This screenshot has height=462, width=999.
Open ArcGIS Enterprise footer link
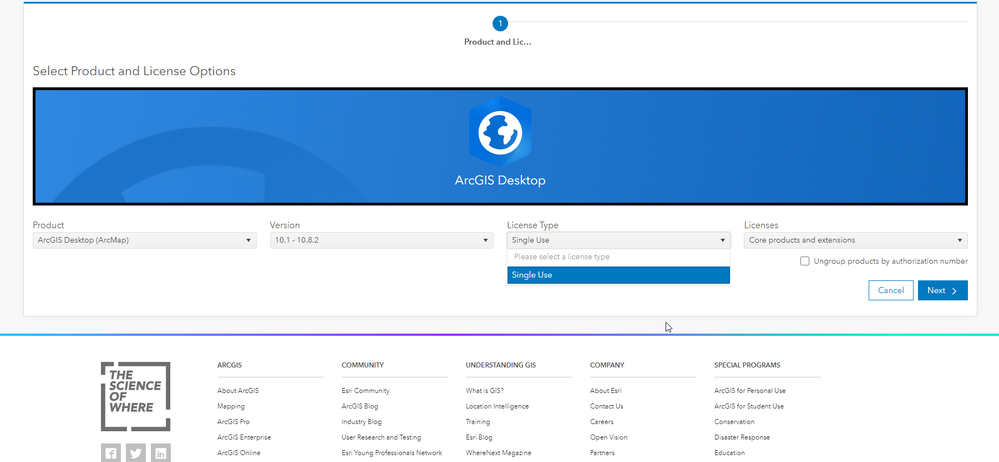tap(244, 438)
